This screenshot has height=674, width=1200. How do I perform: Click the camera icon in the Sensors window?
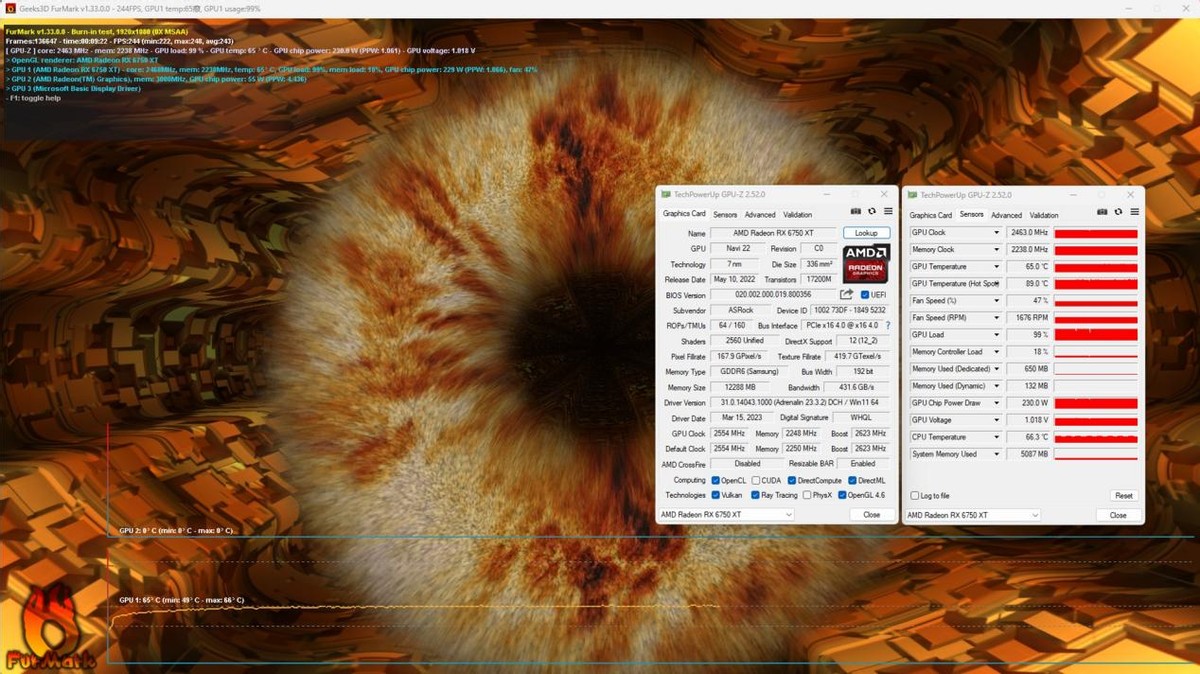point(1102,212)
